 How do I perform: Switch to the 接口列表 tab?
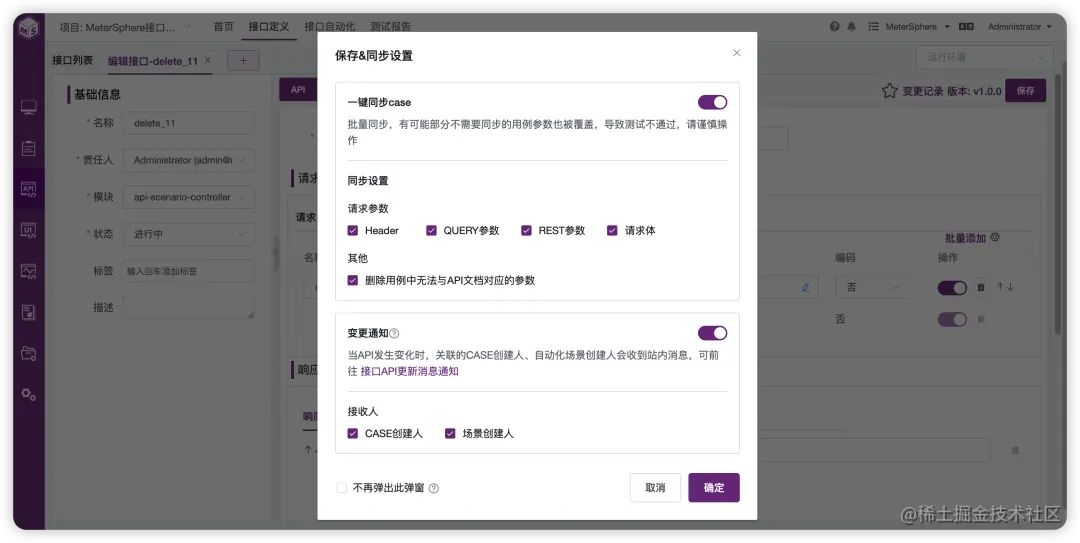(72, 61)
